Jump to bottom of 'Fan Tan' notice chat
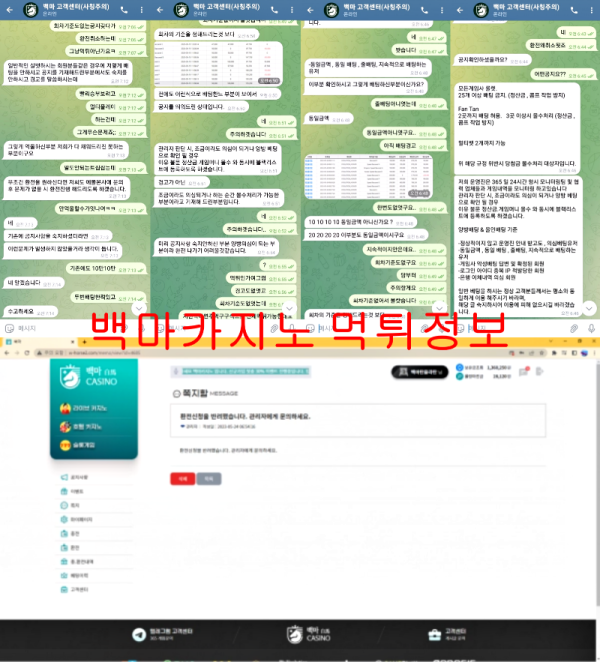Image resolution: width=600 pixels, height=662 pixels. pyautogui.click(x=589, y=308)
